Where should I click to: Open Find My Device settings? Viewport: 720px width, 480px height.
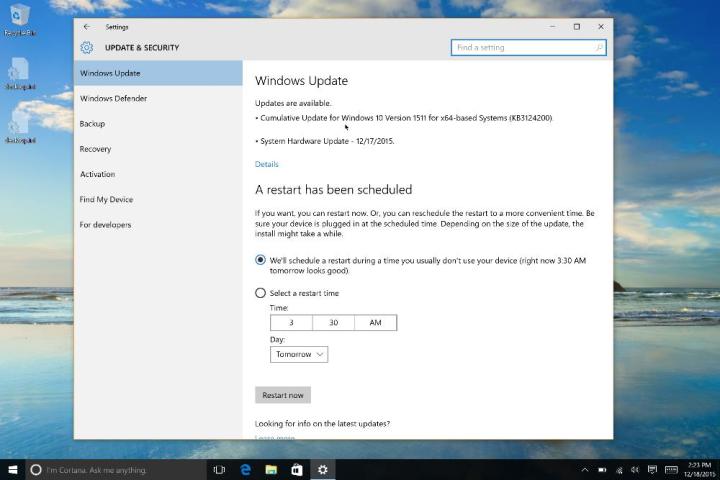pos(158,199)
